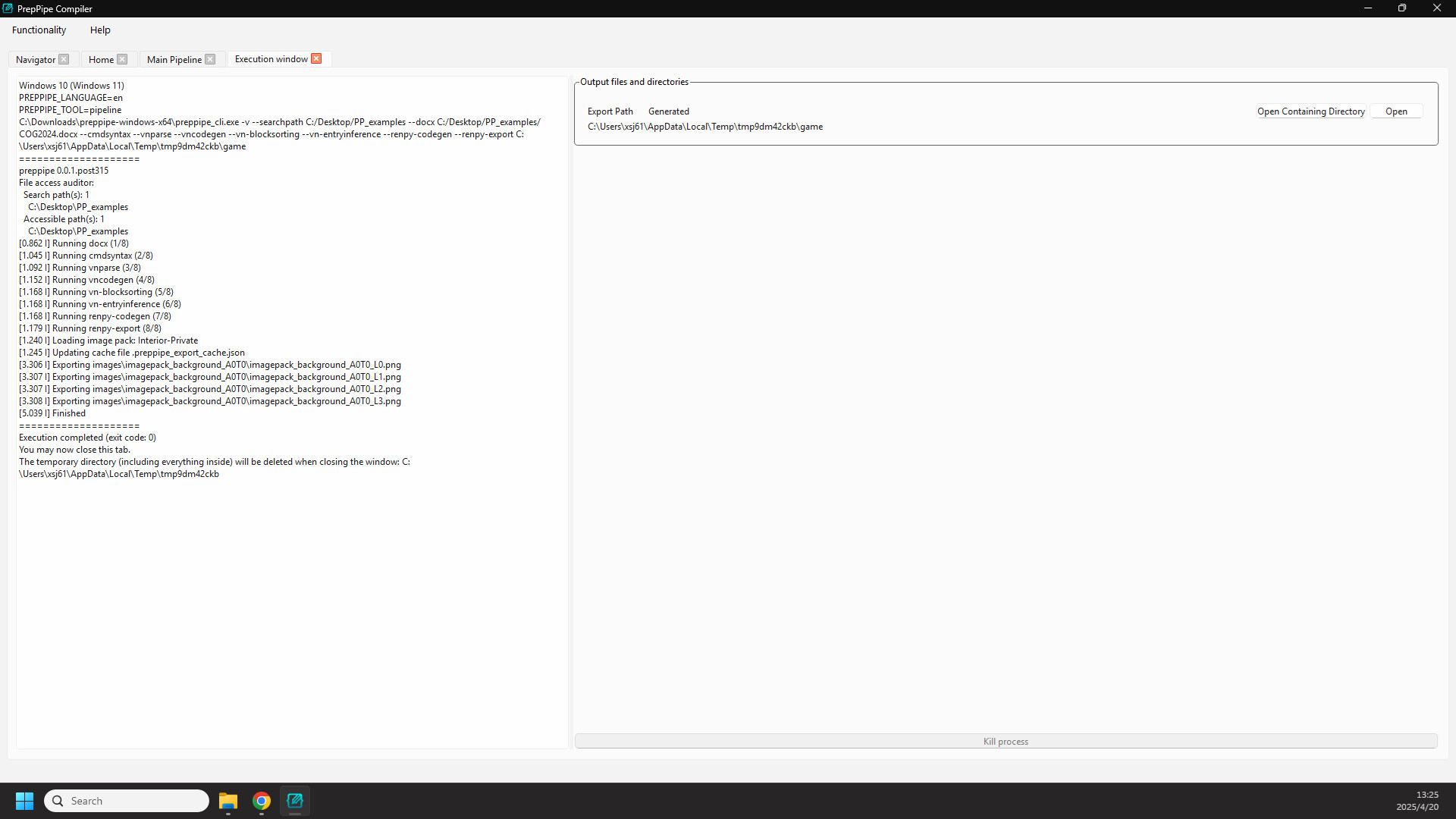Image resolution: width=1456 pixels, height=819 pixels.
Task: Open the Windows Start menu
Action: click(24, 800)
